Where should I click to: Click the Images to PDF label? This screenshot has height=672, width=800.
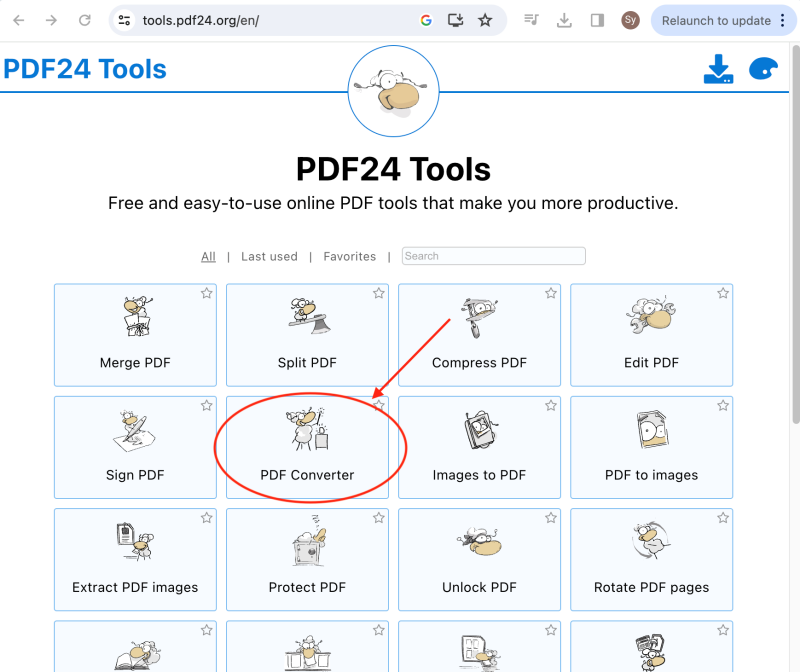(480, 475)
